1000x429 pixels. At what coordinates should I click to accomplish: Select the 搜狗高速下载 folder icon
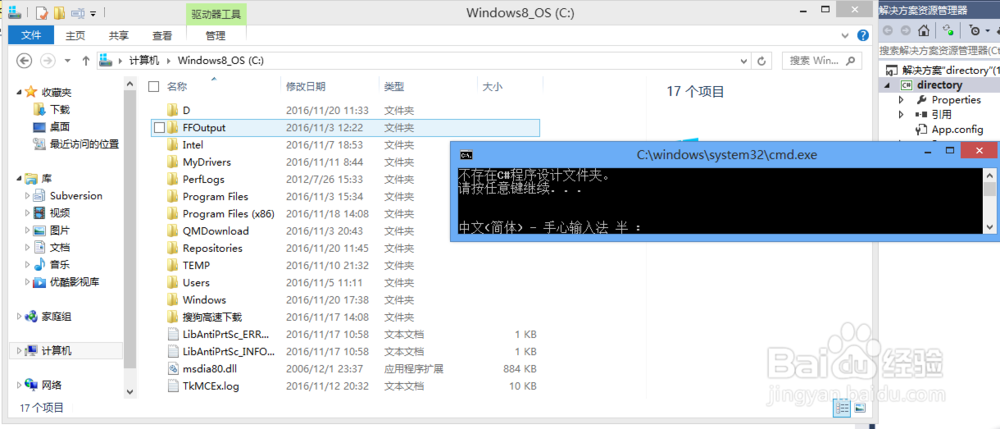pyautogui.click(x=172, y=317)
